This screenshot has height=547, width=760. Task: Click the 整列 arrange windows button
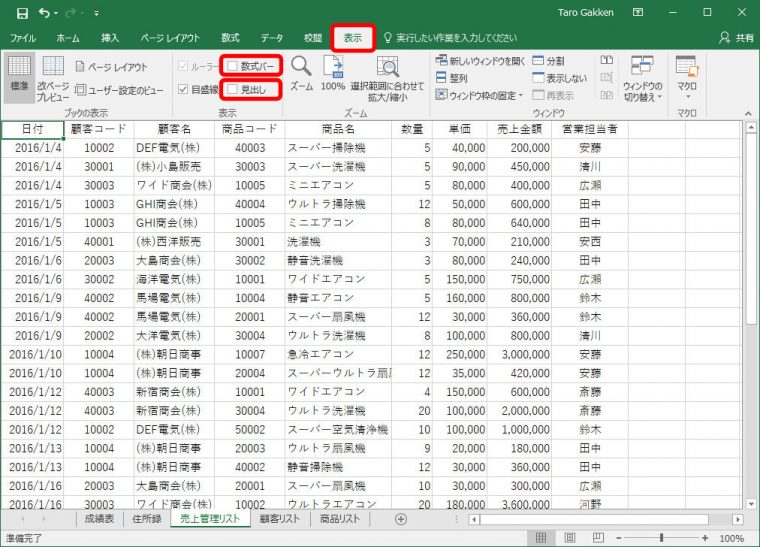(451, 78)
